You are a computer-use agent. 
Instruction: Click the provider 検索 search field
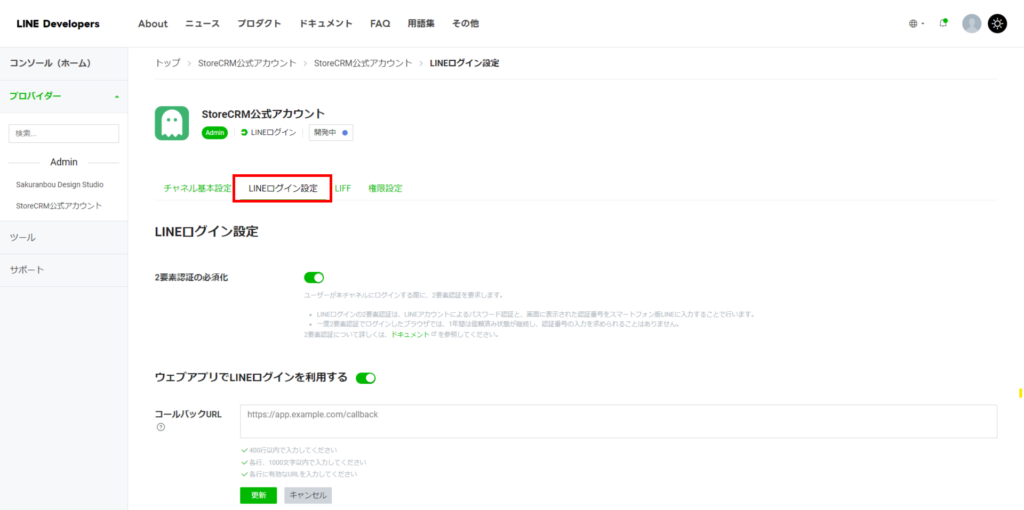[x=64, y=133]
